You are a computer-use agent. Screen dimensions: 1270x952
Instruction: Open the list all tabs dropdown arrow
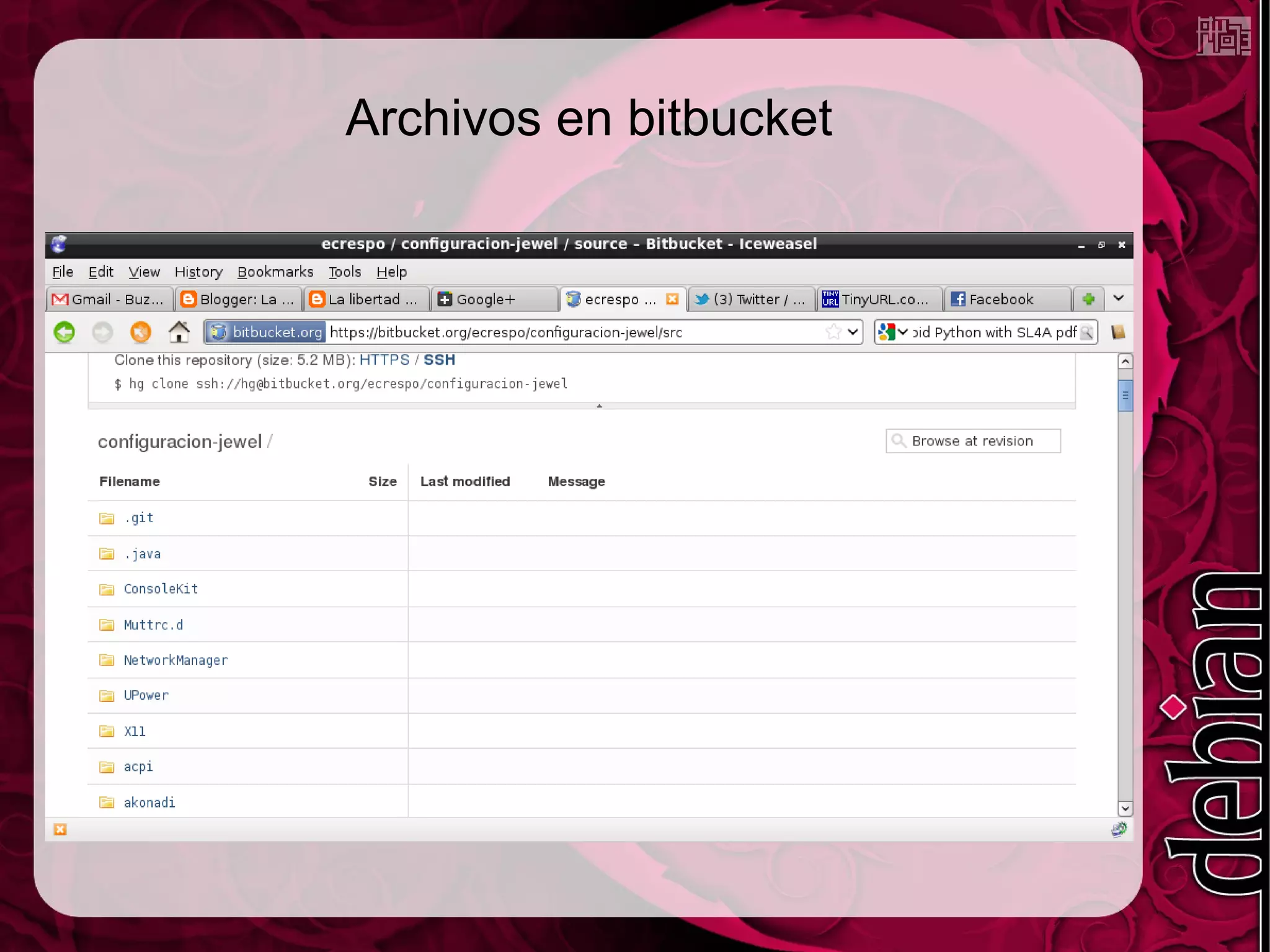pos(1119,298)
